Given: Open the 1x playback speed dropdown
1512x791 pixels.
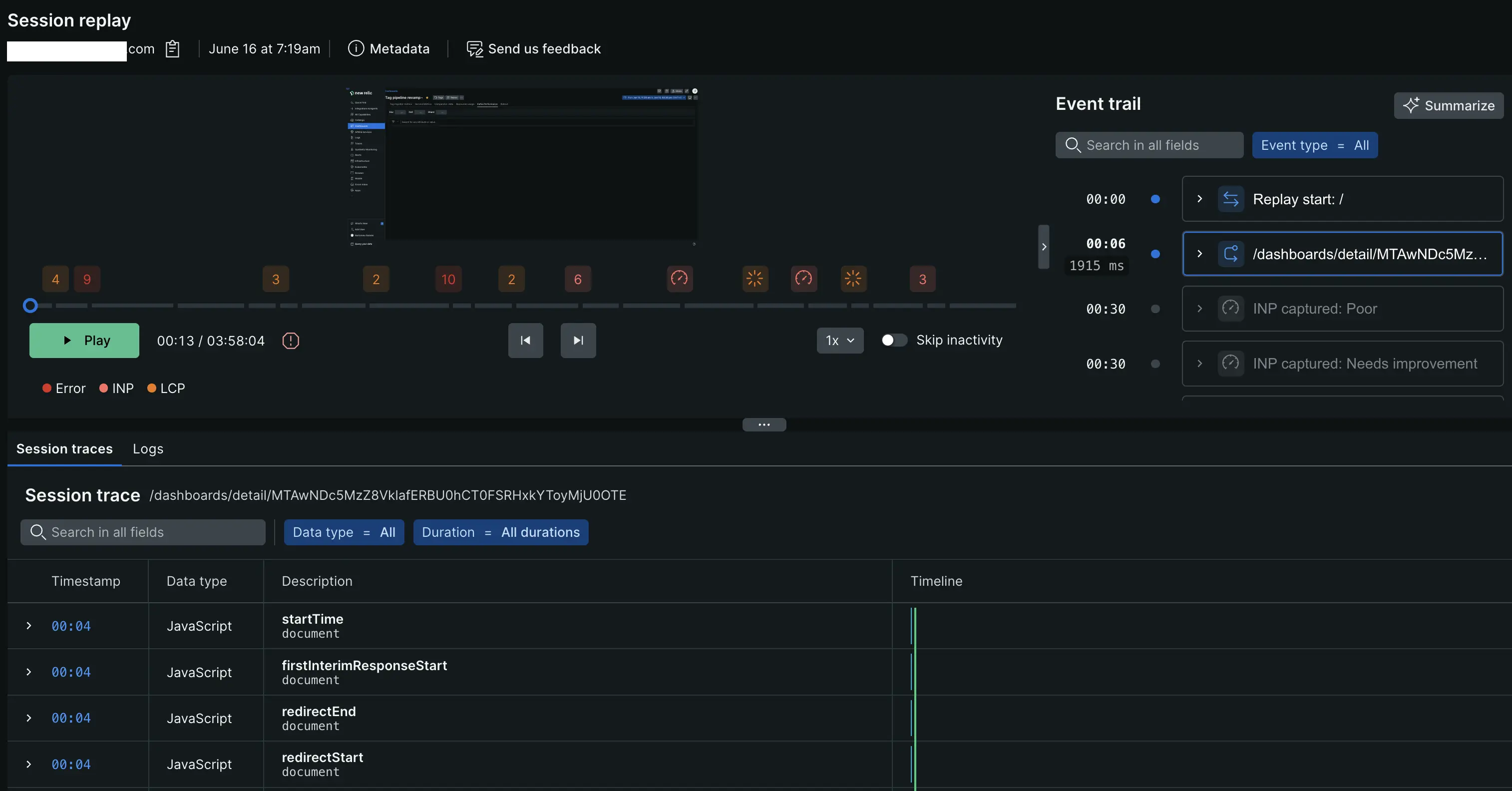Looking at the screenshot, I should [840, 341].
